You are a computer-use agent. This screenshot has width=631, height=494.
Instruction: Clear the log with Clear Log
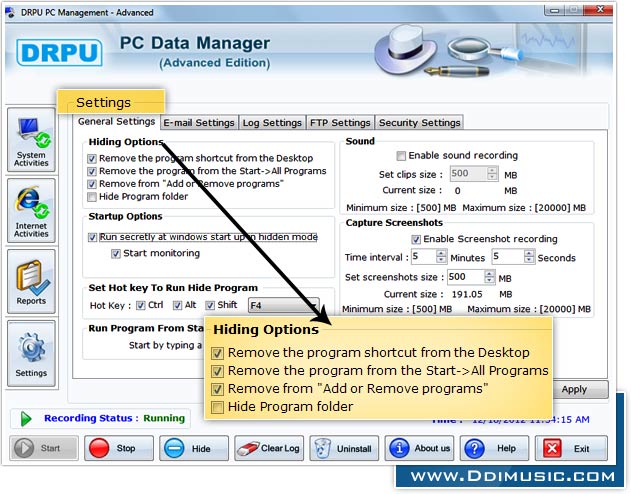[269, 448]
